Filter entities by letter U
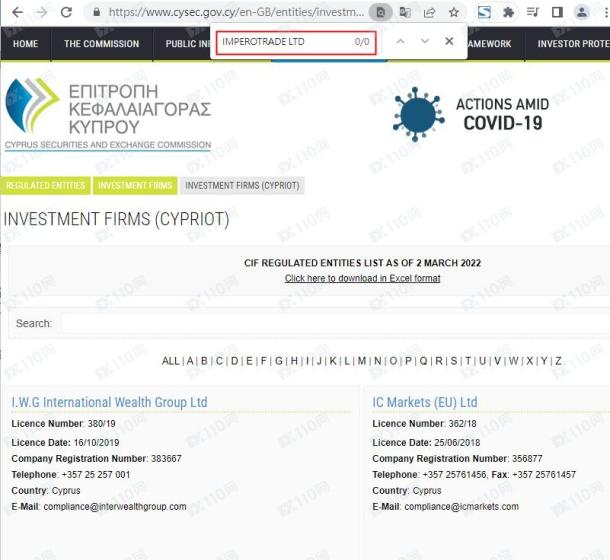The width and height of the screenshot is (610, 560). [x=482, y=361]
